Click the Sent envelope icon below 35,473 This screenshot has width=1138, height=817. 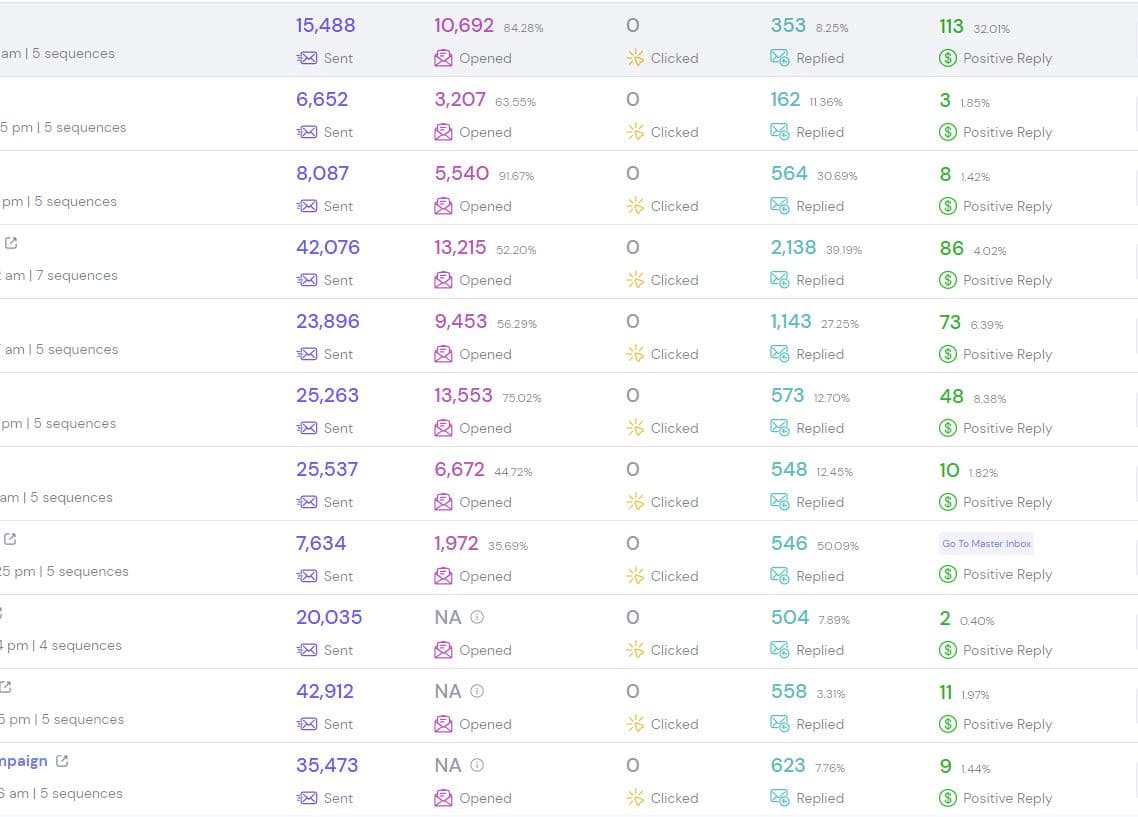click(x=307, y=798)
